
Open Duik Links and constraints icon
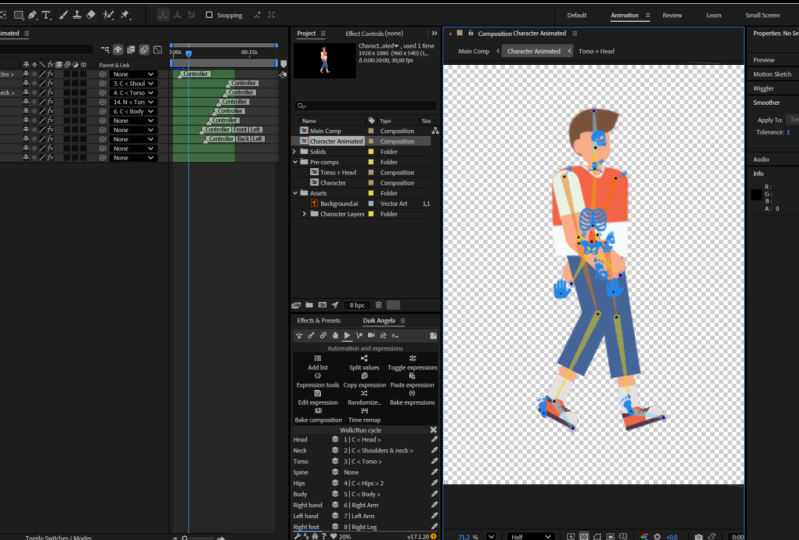coord(323,335)
